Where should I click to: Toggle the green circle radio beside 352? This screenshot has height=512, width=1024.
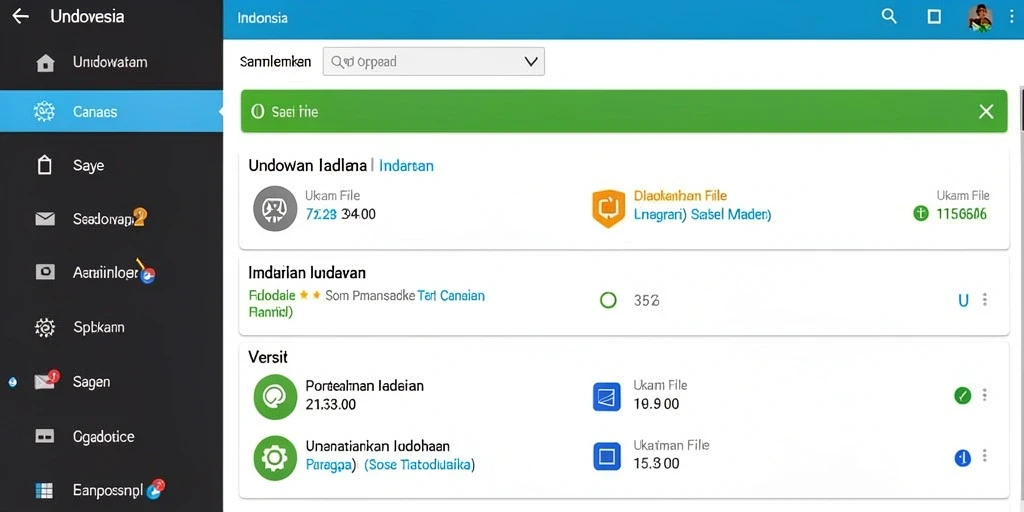[608, 300]
